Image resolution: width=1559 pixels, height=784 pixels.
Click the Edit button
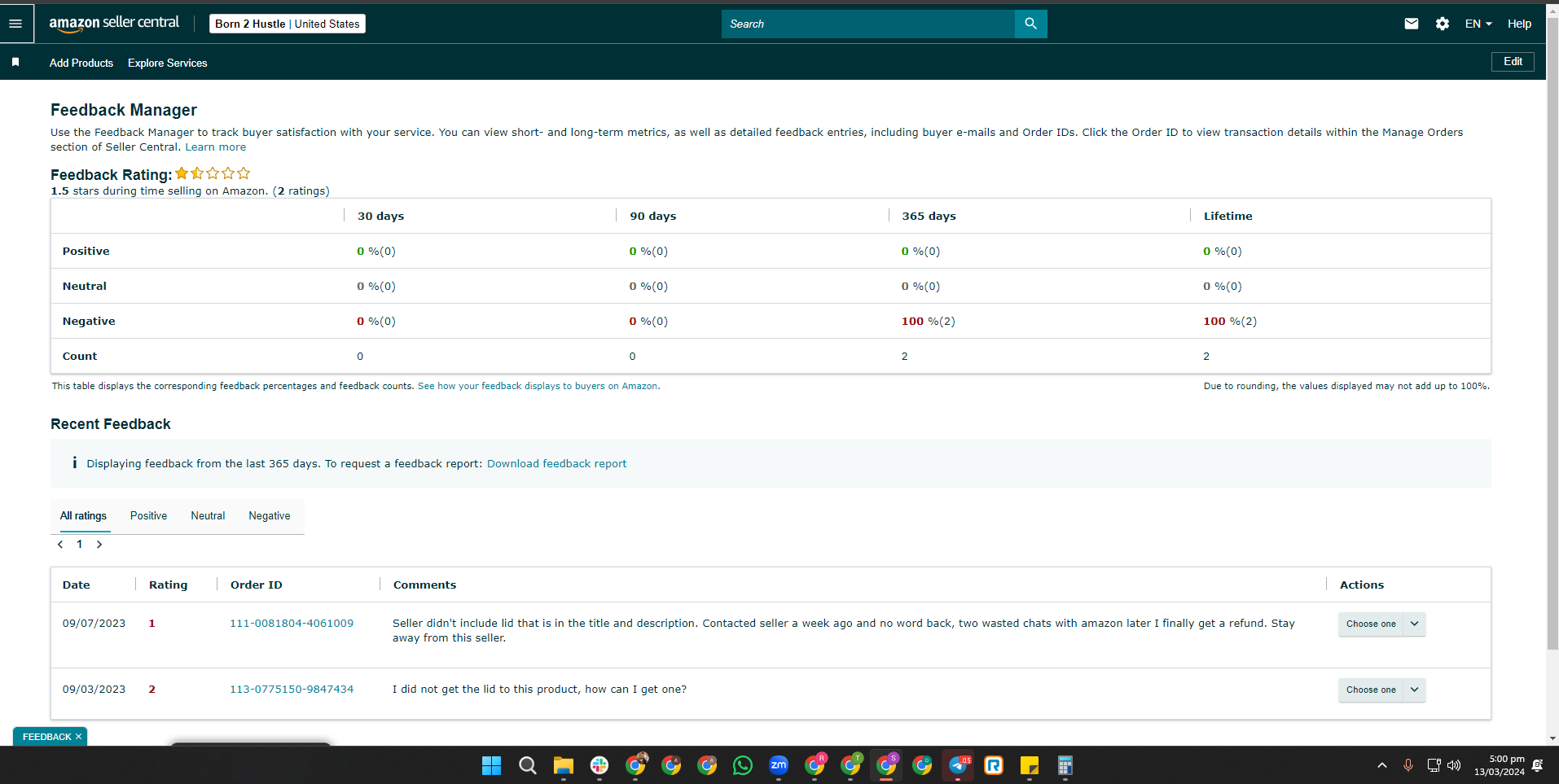click(x=1513, y=62)
